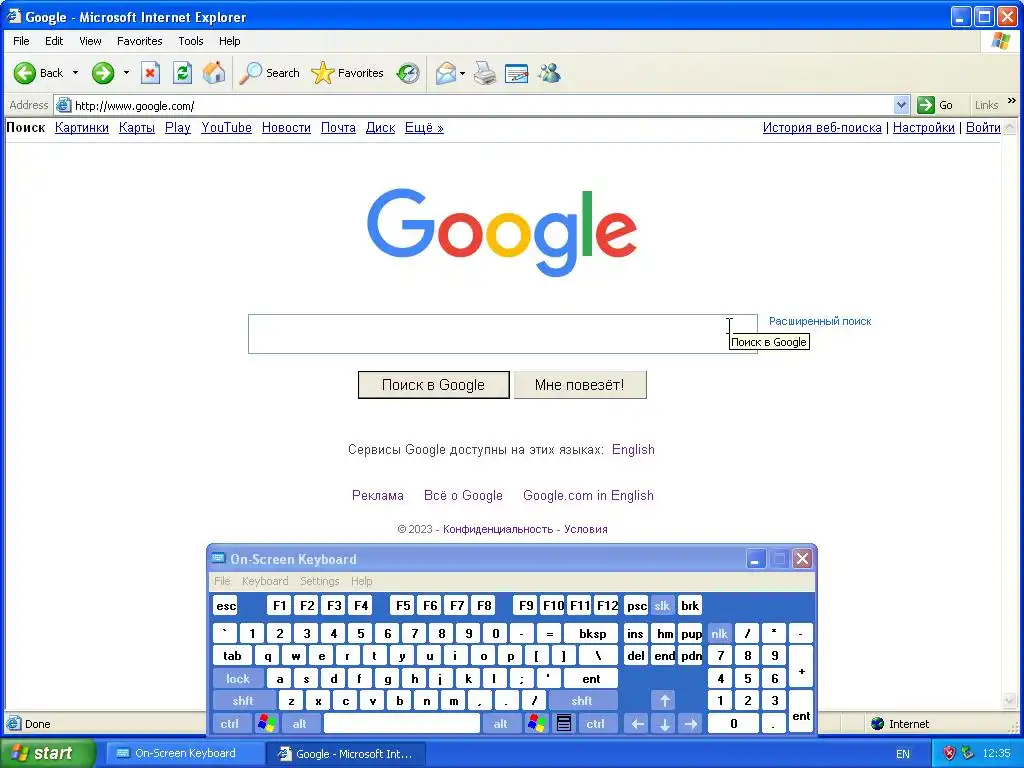Expand the Back button history dropdown
Screen dimensions: 1024x768
tap(75, 73)
